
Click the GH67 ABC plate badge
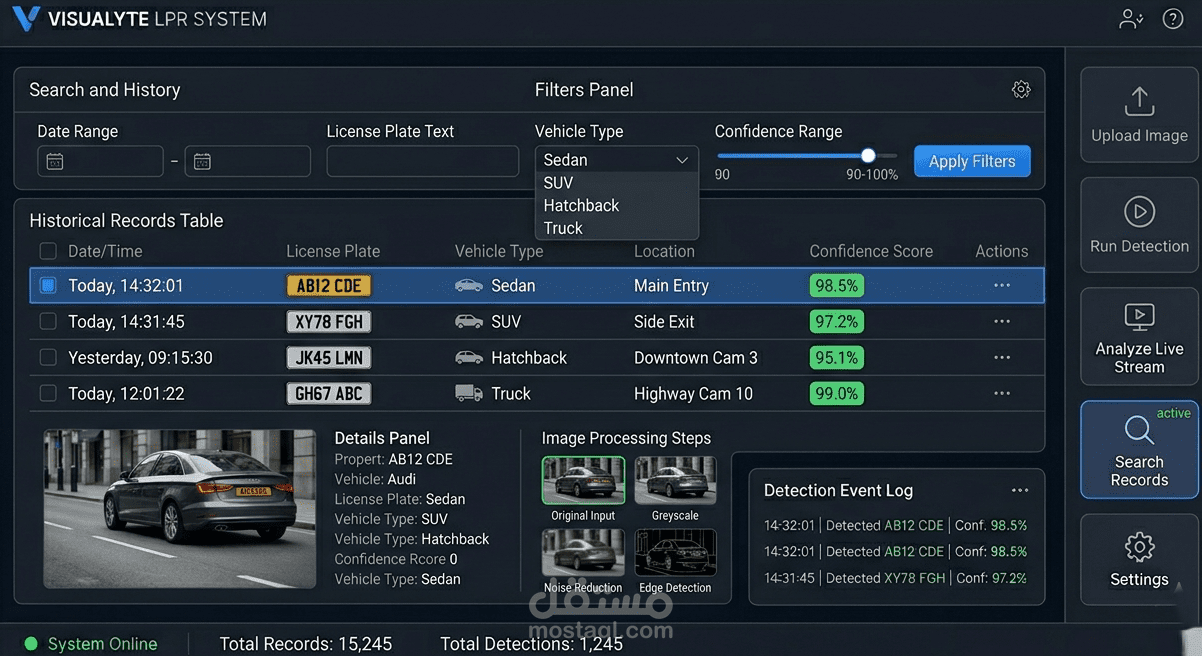pyautogui.click(x=329, y=394)
